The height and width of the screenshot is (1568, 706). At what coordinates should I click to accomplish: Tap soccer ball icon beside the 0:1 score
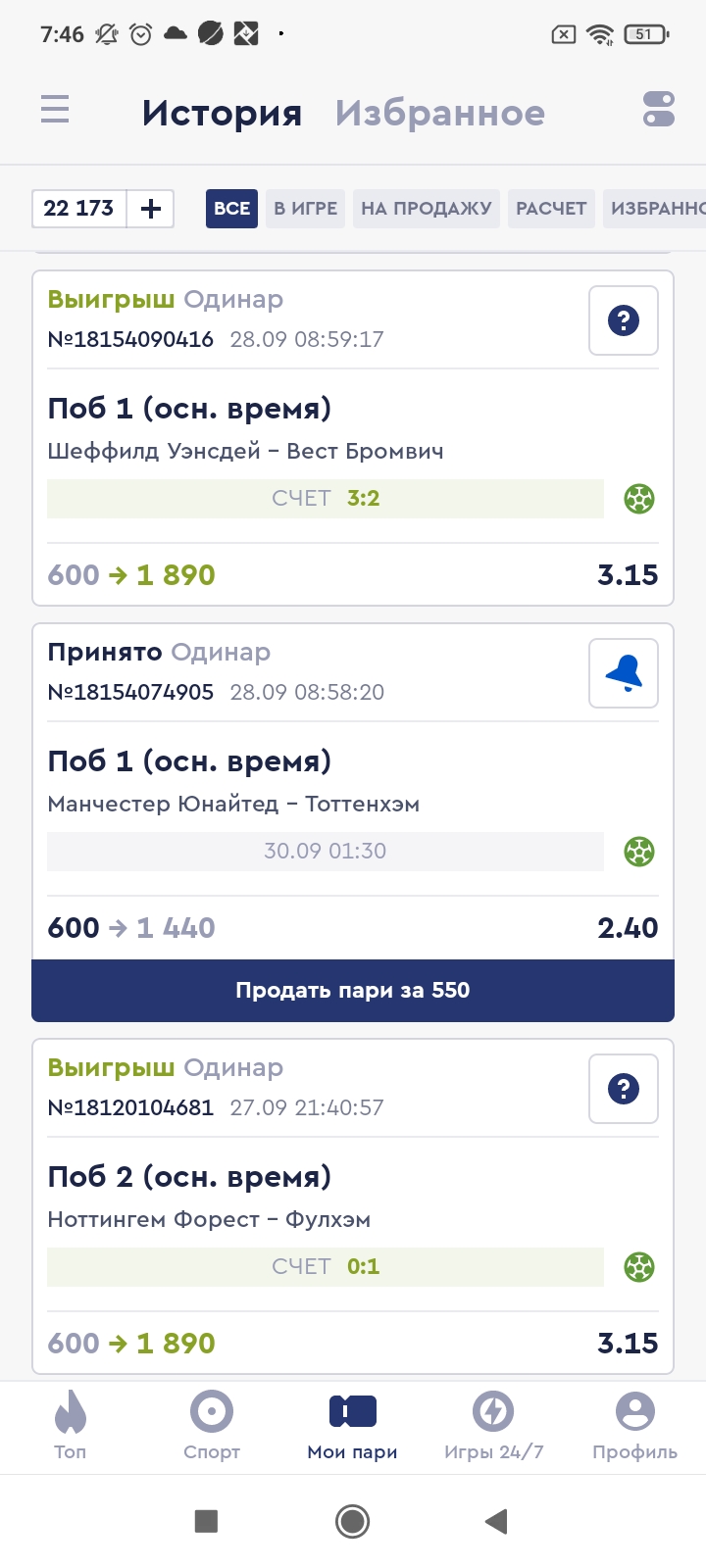tap(639, 1267)
